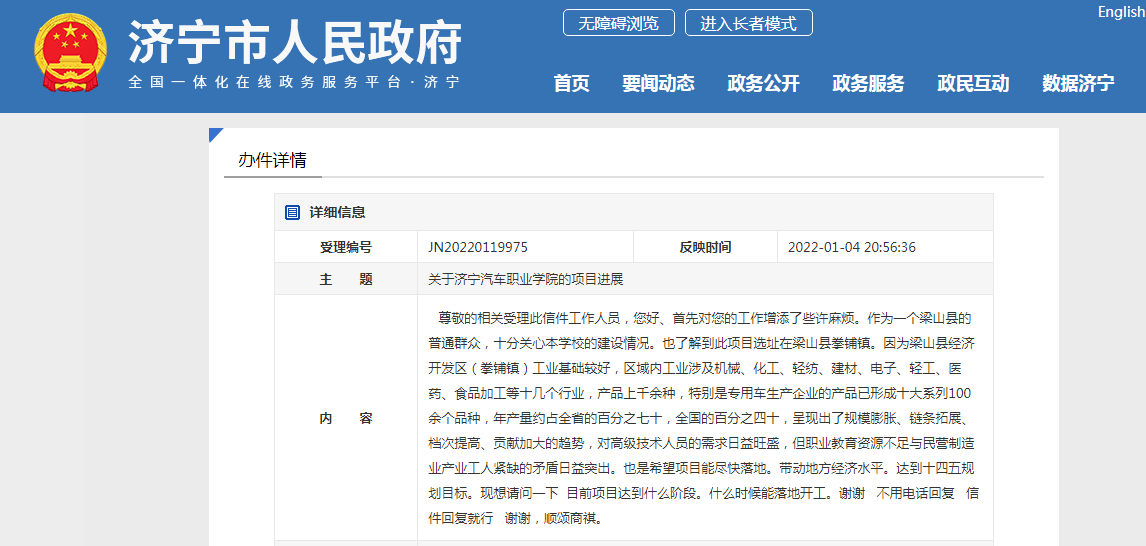Go to 首页 home page
The height and width of the screenshot is (546, 1146).
572,83
